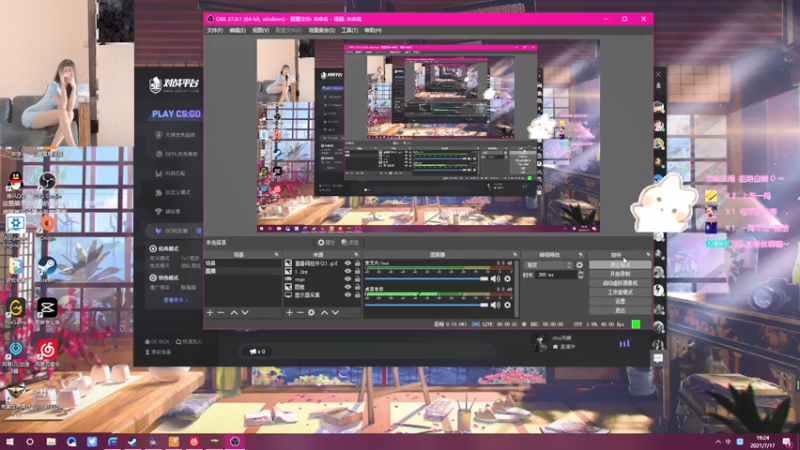The width and height of the screenshot is (800, 450).
Task: Click the Studio Mode button
Action: (x=620, y=292)
